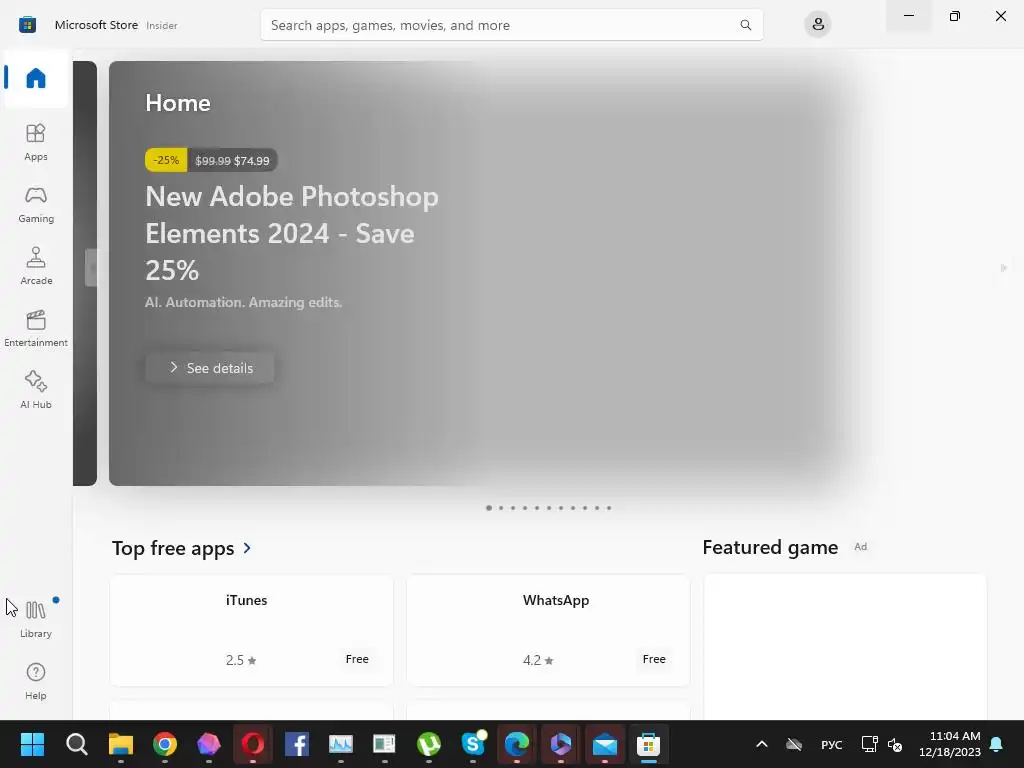Open the Featured game card
Viewport: 1024px width, 768px height.
(x=845, y=647)
